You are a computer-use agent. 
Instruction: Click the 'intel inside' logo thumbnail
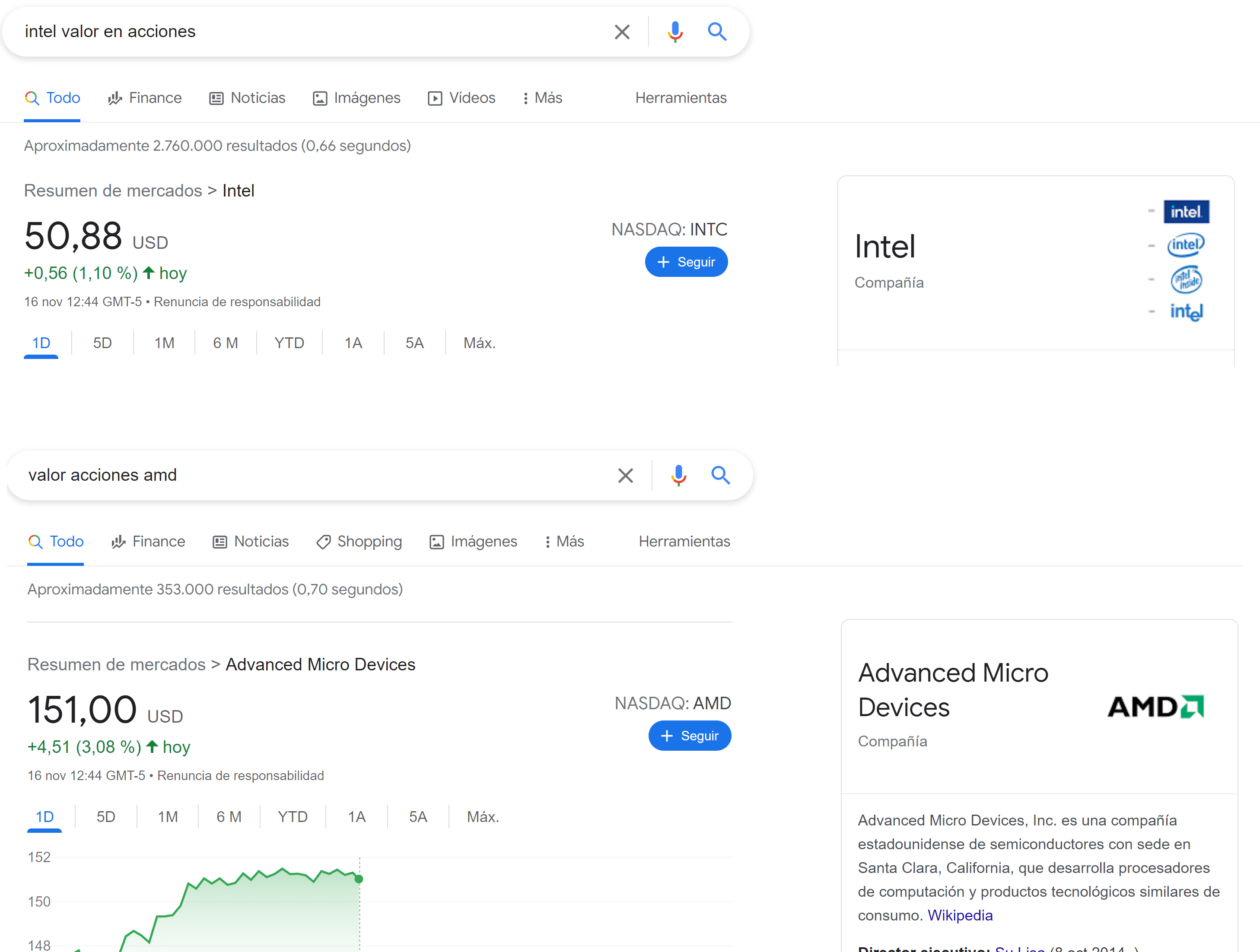click(1186, 279)
